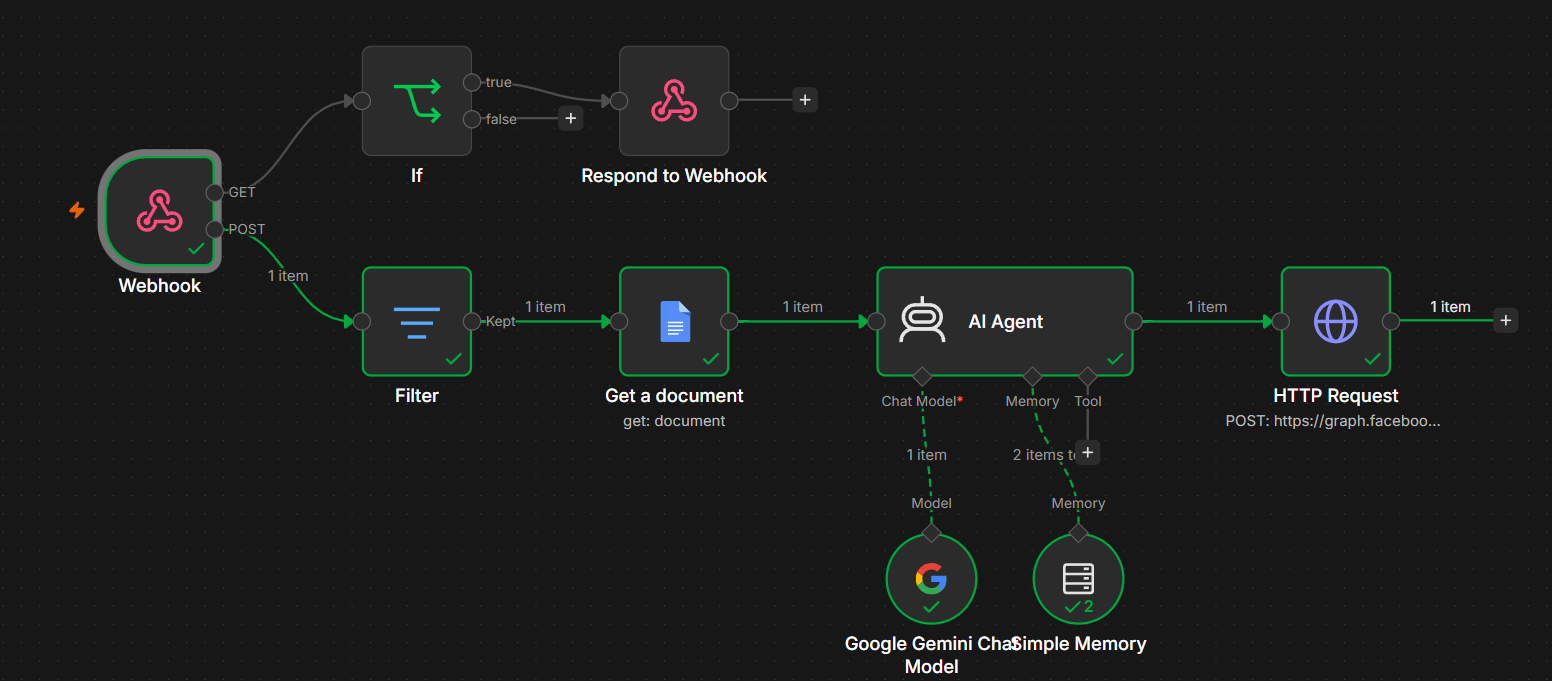Click the "If" node label
The image size is (1552, 681).
pyautogui.click(x=417, y=175)
